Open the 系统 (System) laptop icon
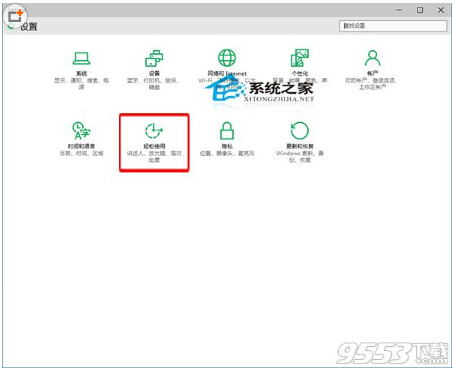Screen dimensions: 454x369 tap(81, 59)
